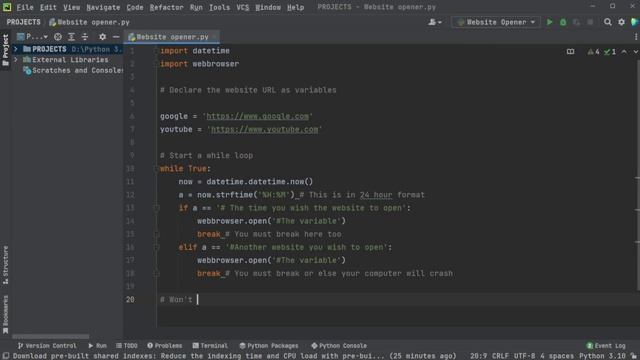Select opened file target icon in Project panel
Viewport: 640px width, 360px height.
click(58, 37)
